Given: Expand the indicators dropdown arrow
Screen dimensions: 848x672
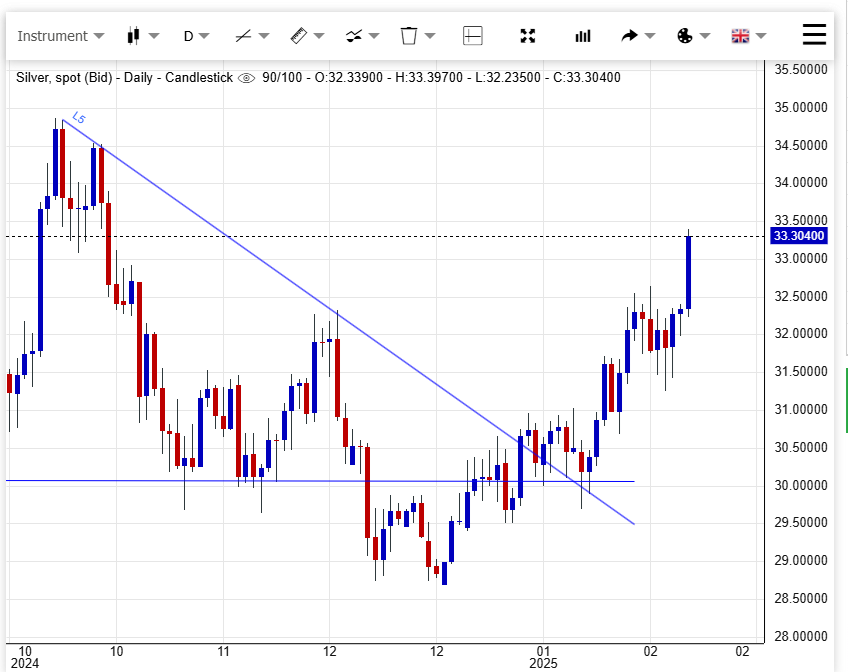Looking at the screenshot, I should coord(374,36).
